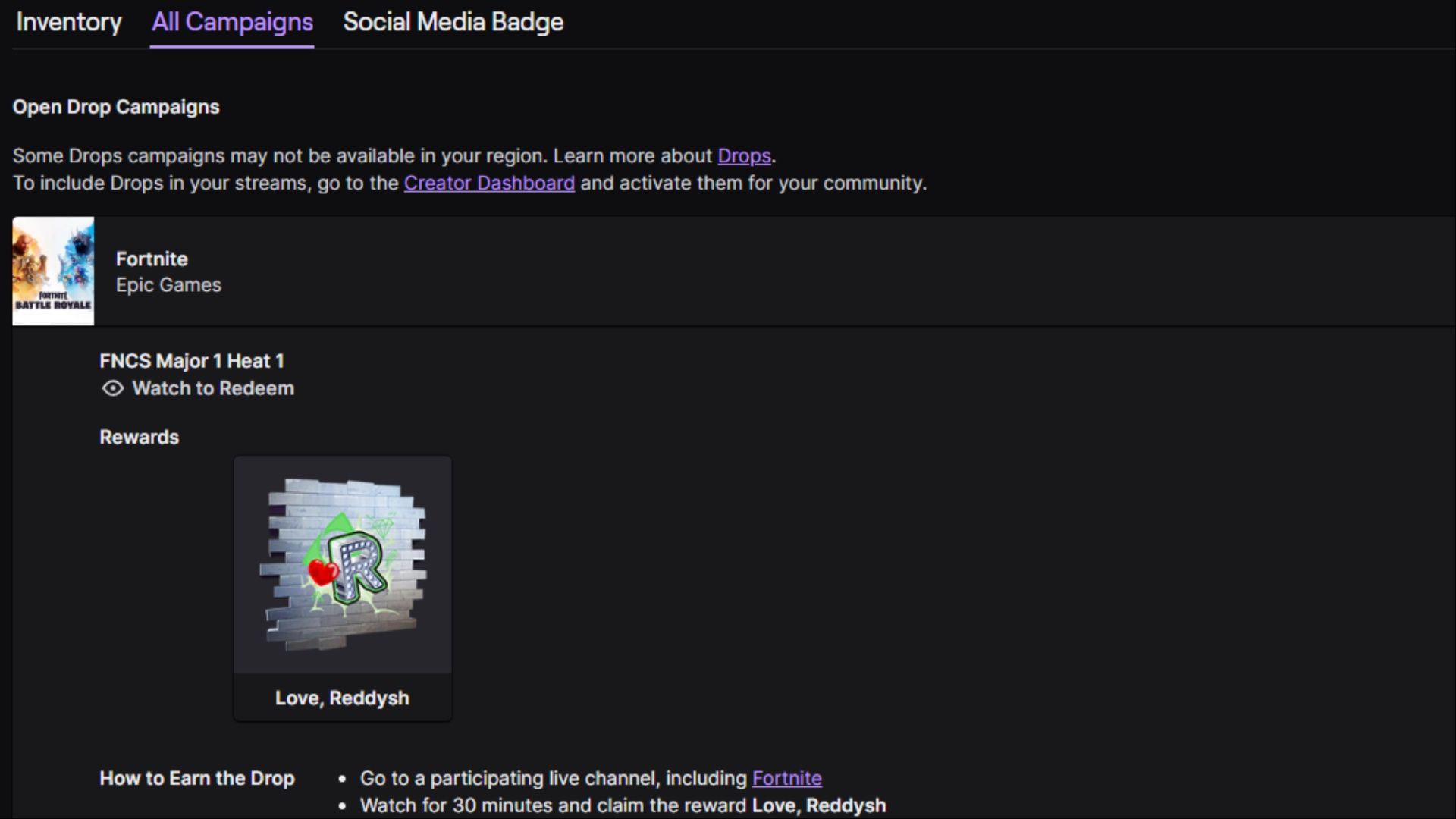Click the Watch to Redeem label
This screenshot has height=819, width=1456.
click(x=213, y=388)
